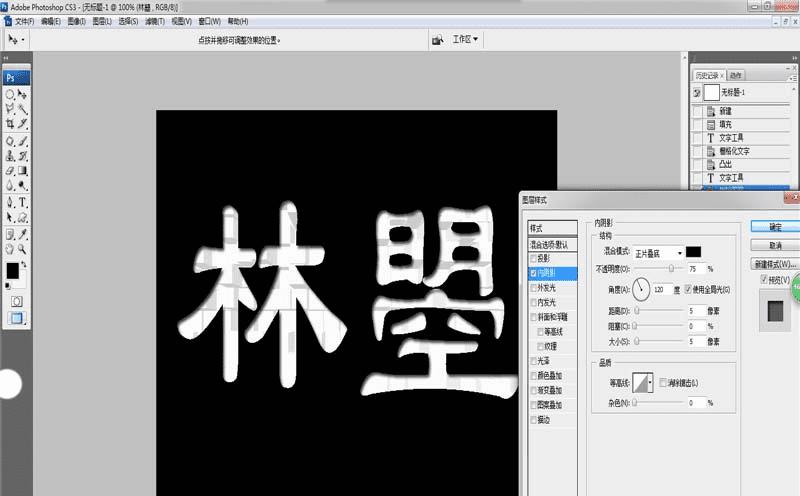Open the 图像(I) menu
800x496 pixels.
click(77, 21)
